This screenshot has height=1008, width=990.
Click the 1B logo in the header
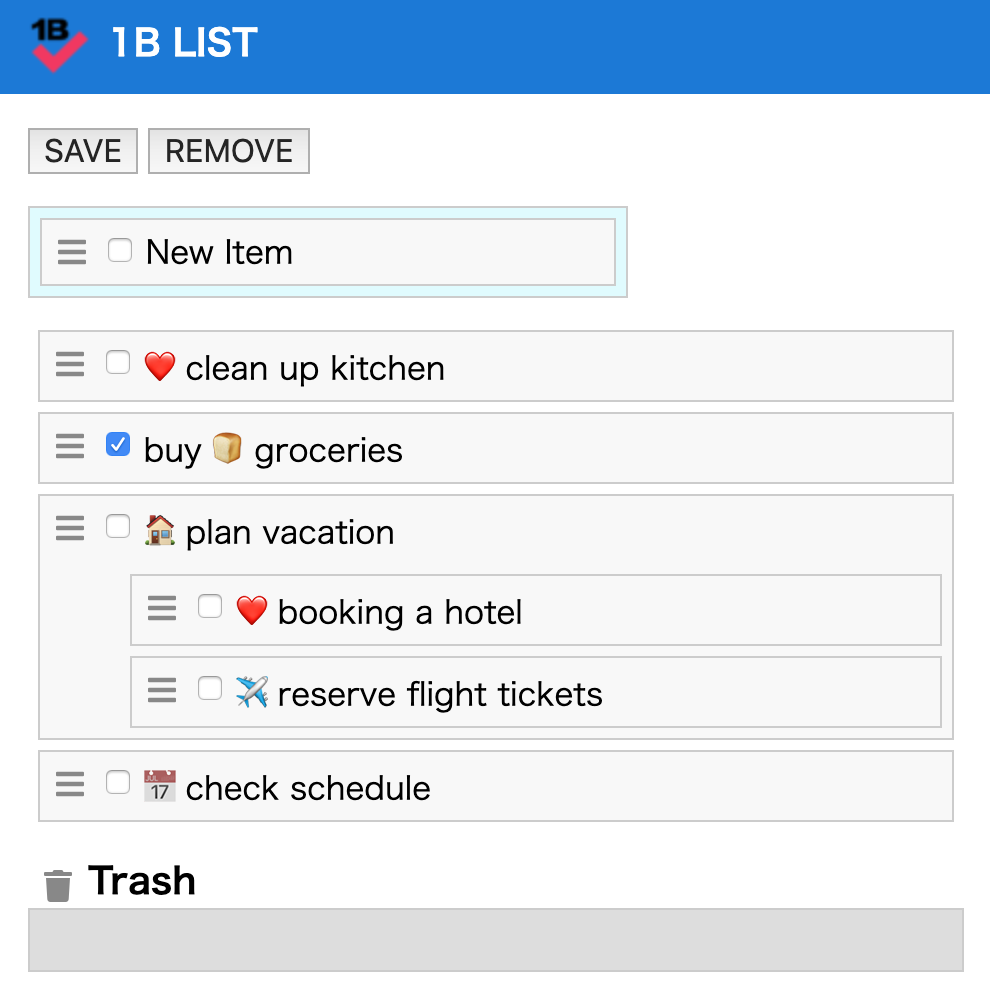tap(57, 43)
